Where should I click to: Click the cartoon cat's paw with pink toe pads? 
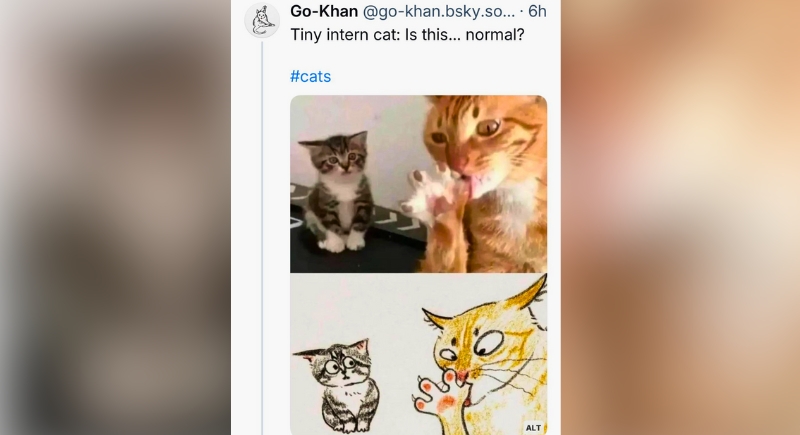coord(443,395)
